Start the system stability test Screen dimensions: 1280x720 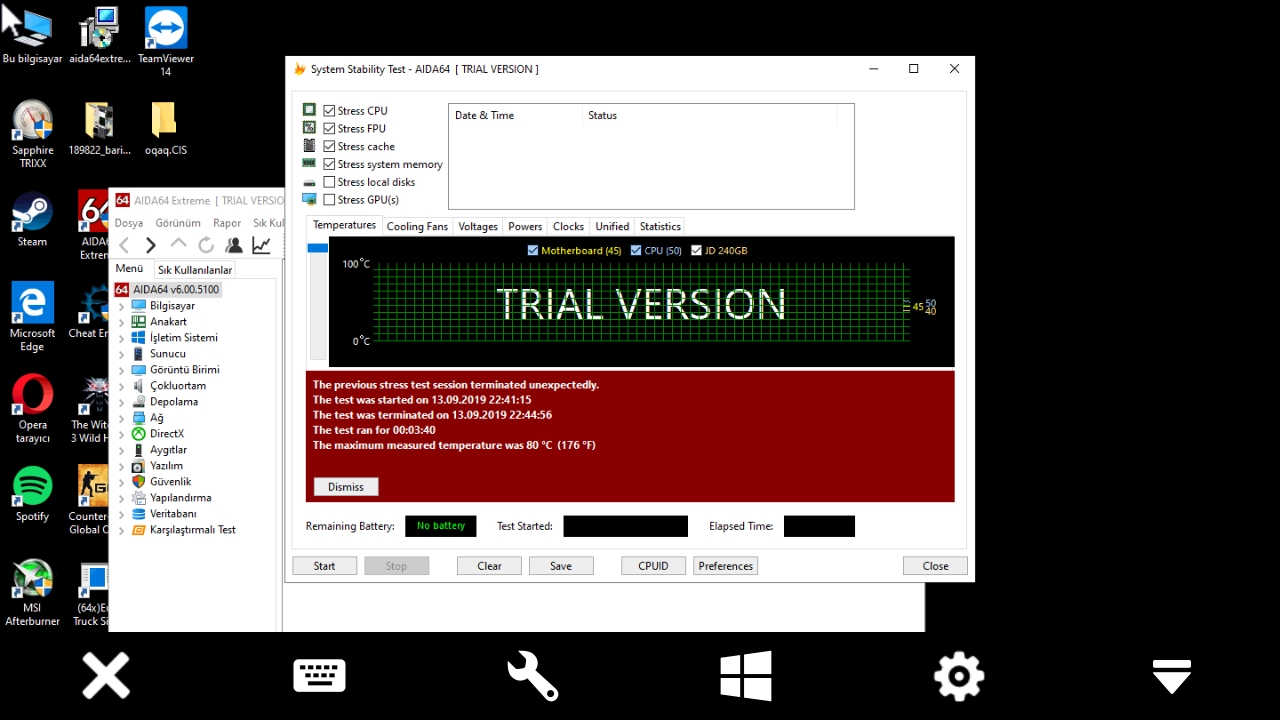tap(325, 566)
